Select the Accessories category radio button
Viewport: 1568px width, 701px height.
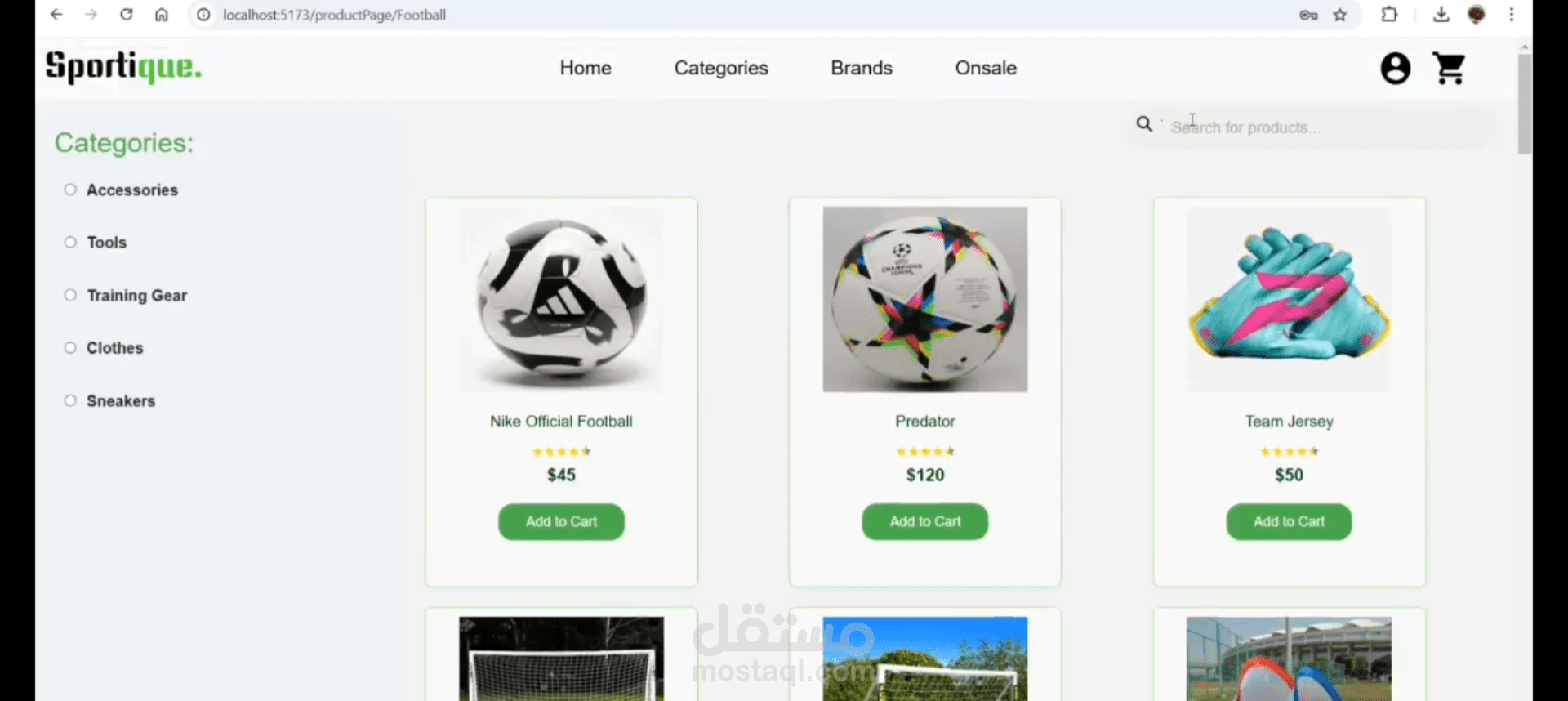[x=70, y=190]
